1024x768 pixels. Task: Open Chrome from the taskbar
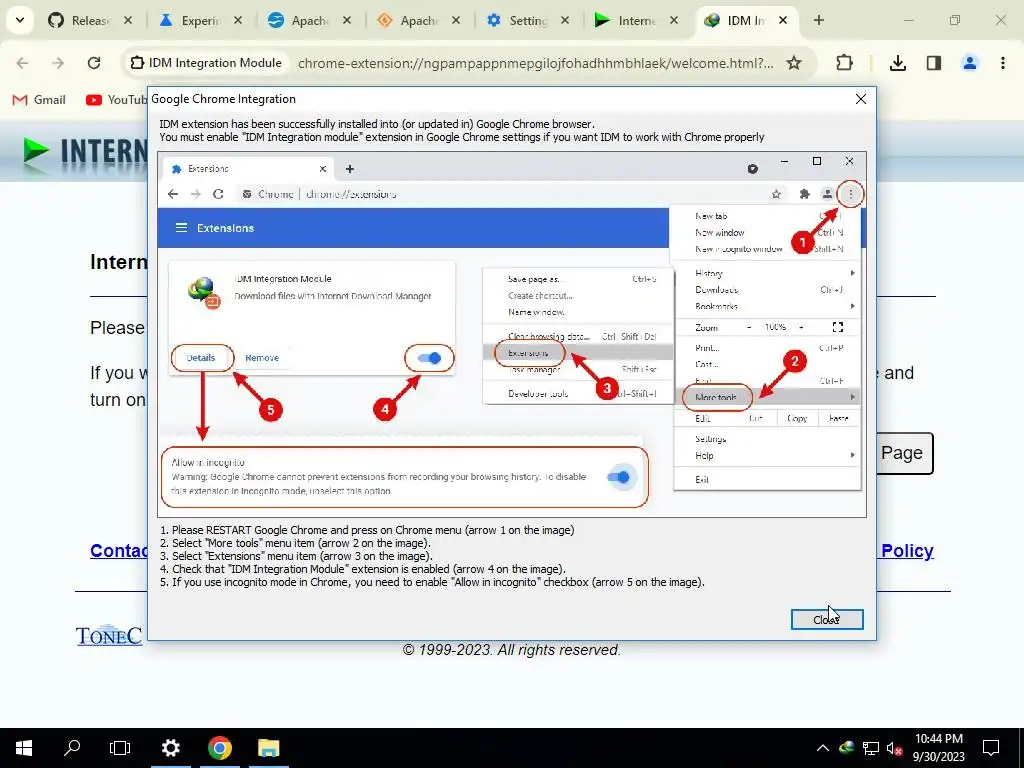(220, 748)
